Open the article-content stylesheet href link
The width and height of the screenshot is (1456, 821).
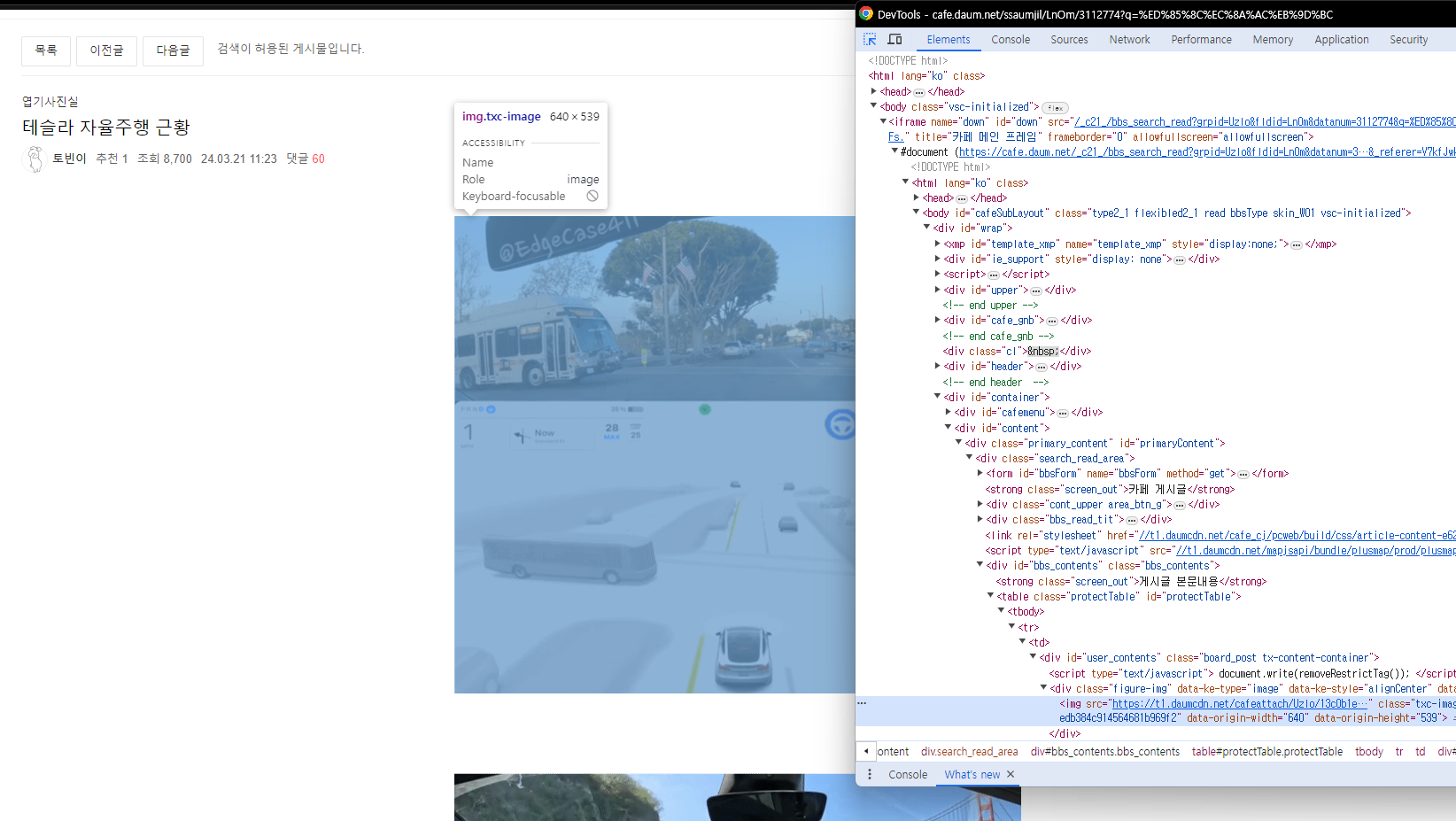(1297, 536)
